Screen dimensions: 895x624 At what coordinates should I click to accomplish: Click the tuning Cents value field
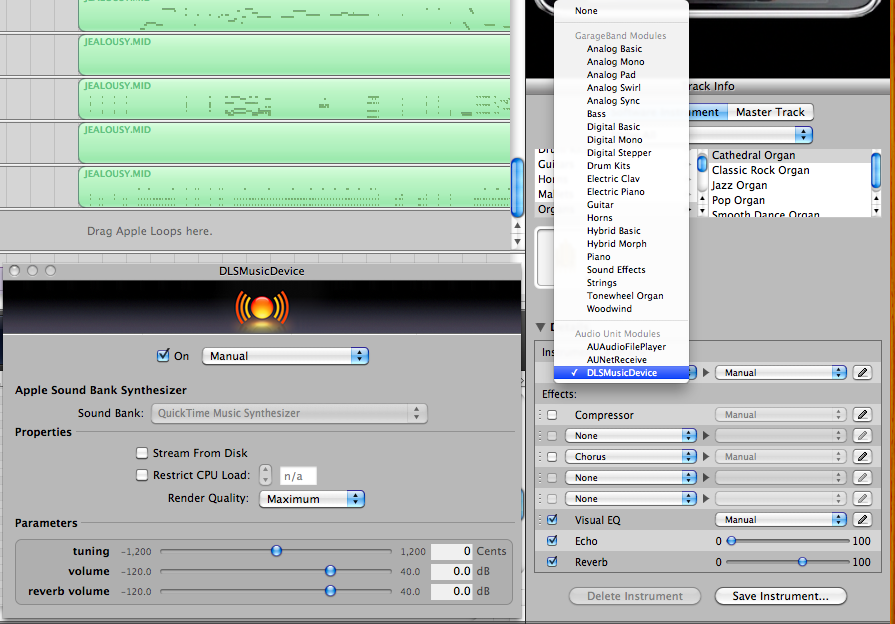(x=452, y=551)
